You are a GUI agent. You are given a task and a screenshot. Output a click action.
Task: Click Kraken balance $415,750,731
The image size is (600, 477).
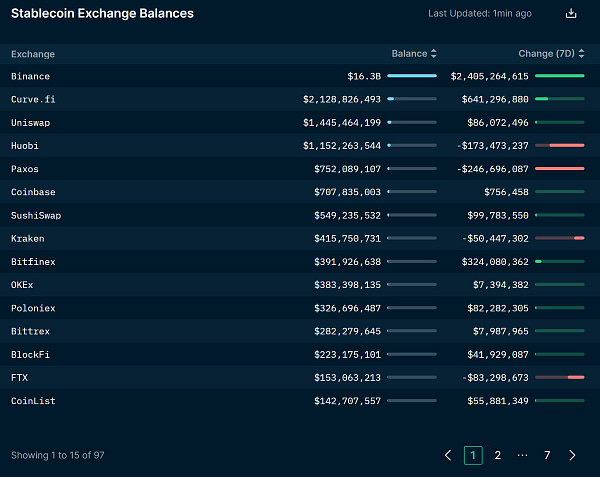pos(347,239)
